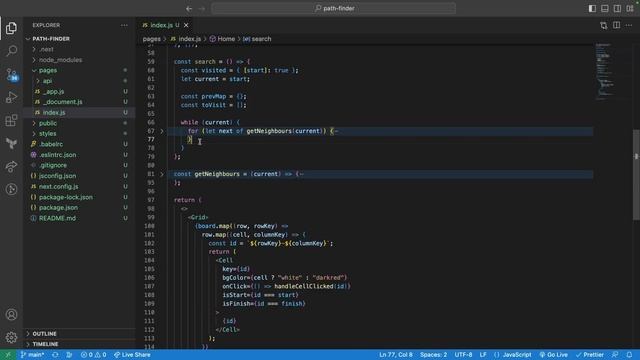
Task: Open the .babelrc file
Action: coord(51,144)
